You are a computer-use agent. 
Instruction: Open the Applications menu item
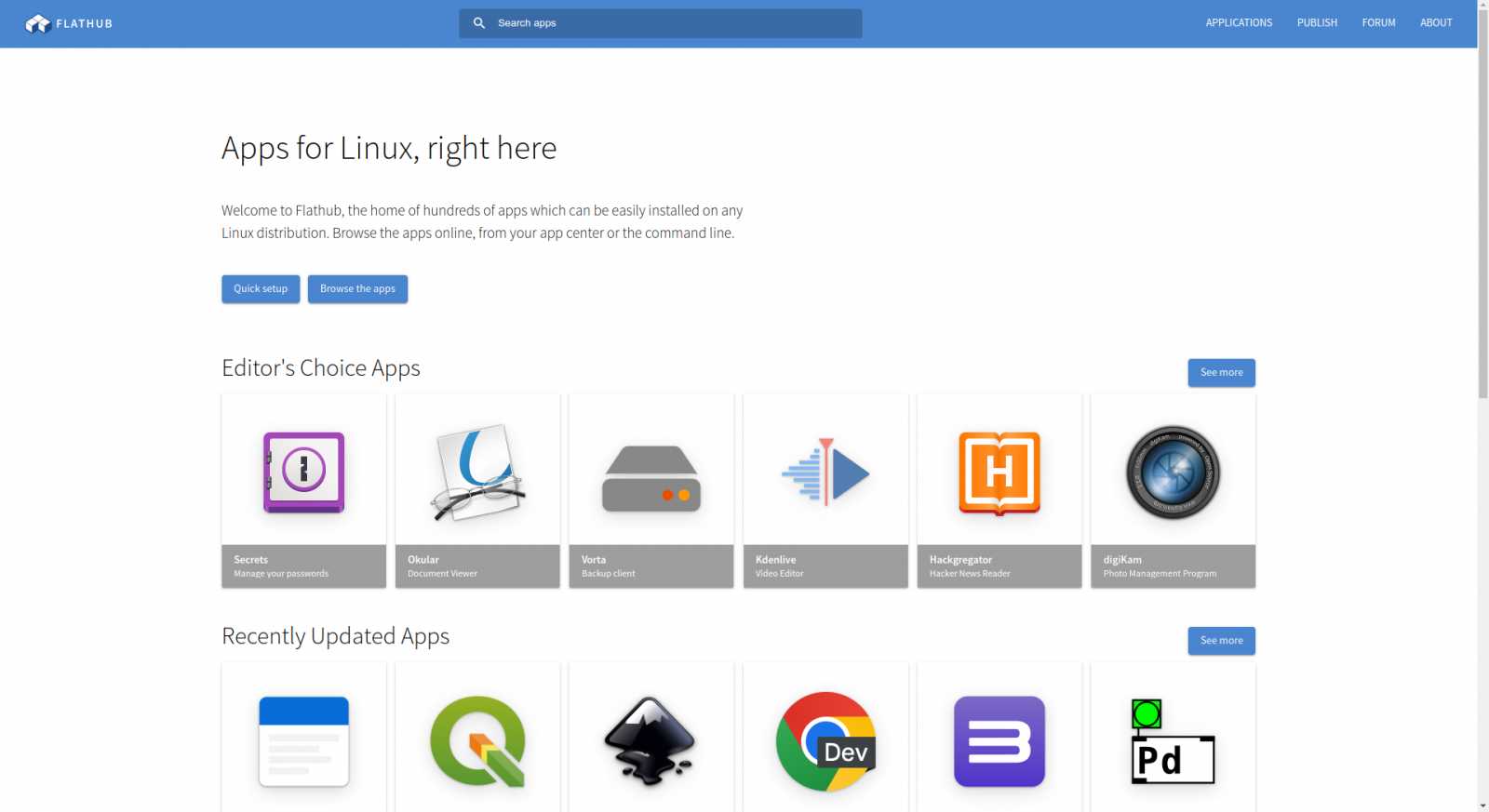coord(1239,23)
